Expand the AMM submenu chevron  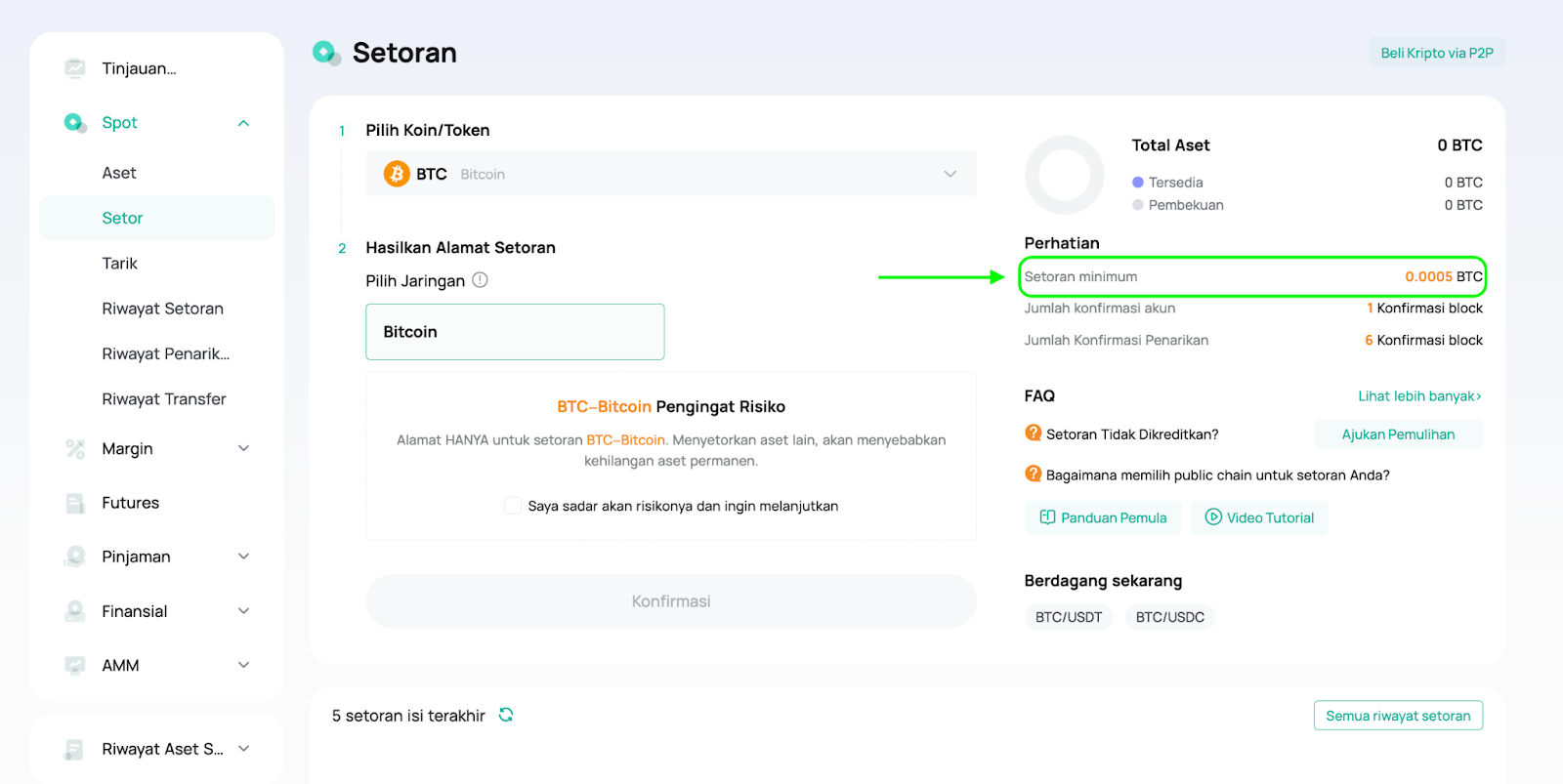click(244, 665)
